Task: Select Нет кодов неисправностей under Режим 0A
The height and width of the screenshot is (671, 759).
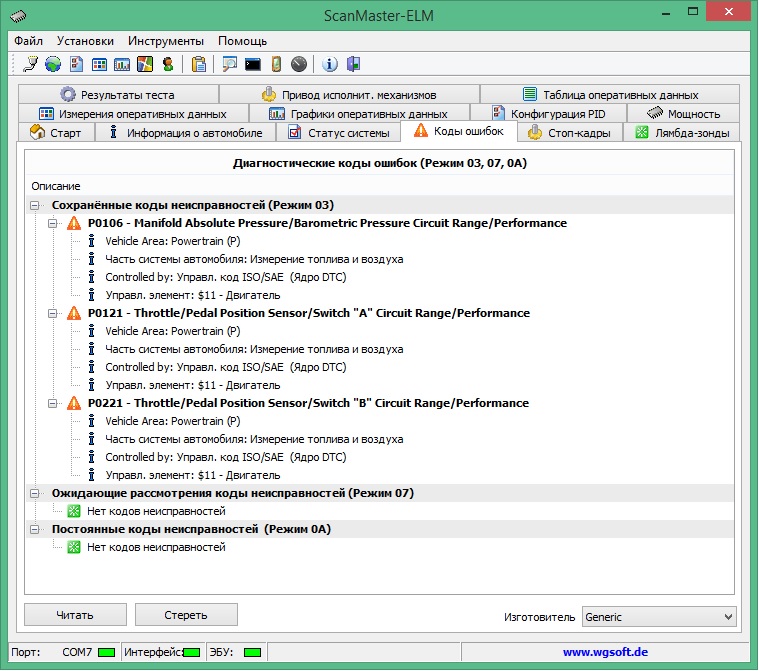Action: (x=156, y=548)
